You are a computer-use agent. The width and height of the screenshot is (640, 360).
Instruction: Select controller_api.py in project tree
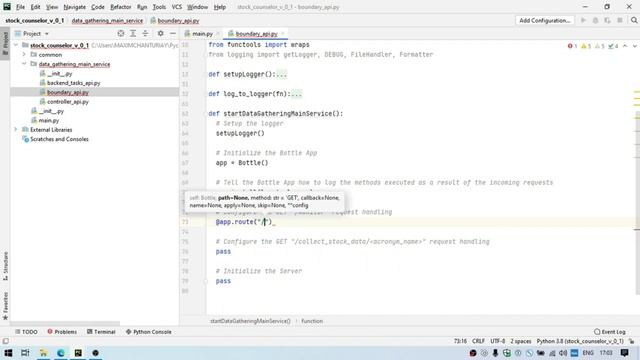(68, 102)
